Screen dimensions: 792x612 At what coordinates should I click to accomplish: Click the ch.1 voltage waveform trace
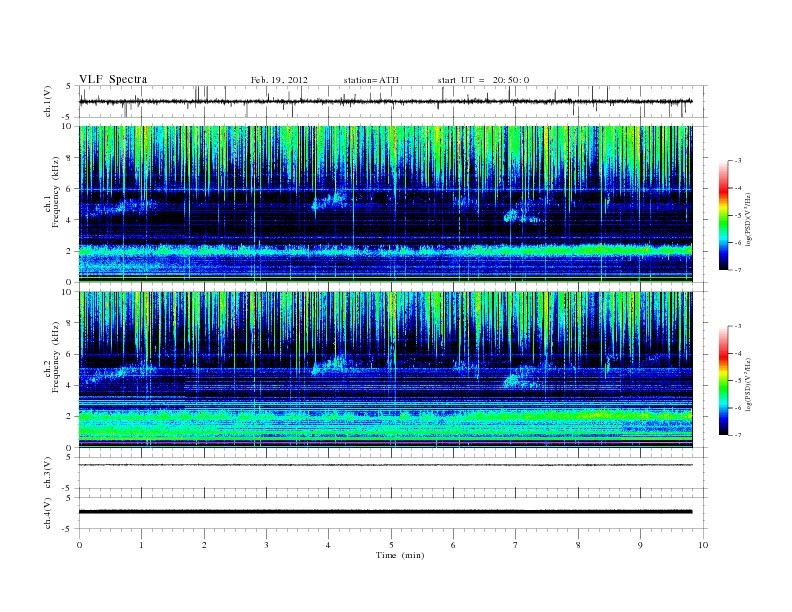386,101
